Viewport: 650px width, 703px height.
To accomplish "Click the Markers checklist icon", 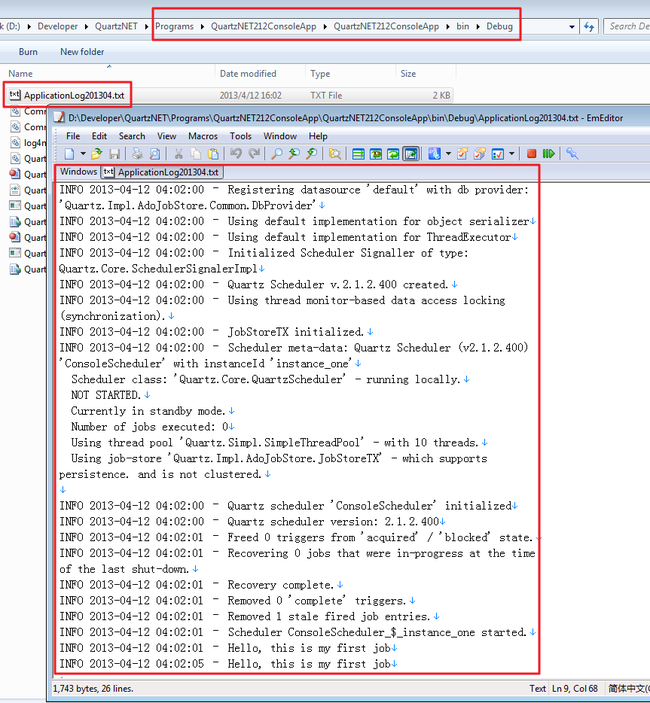I will point(498,154).
